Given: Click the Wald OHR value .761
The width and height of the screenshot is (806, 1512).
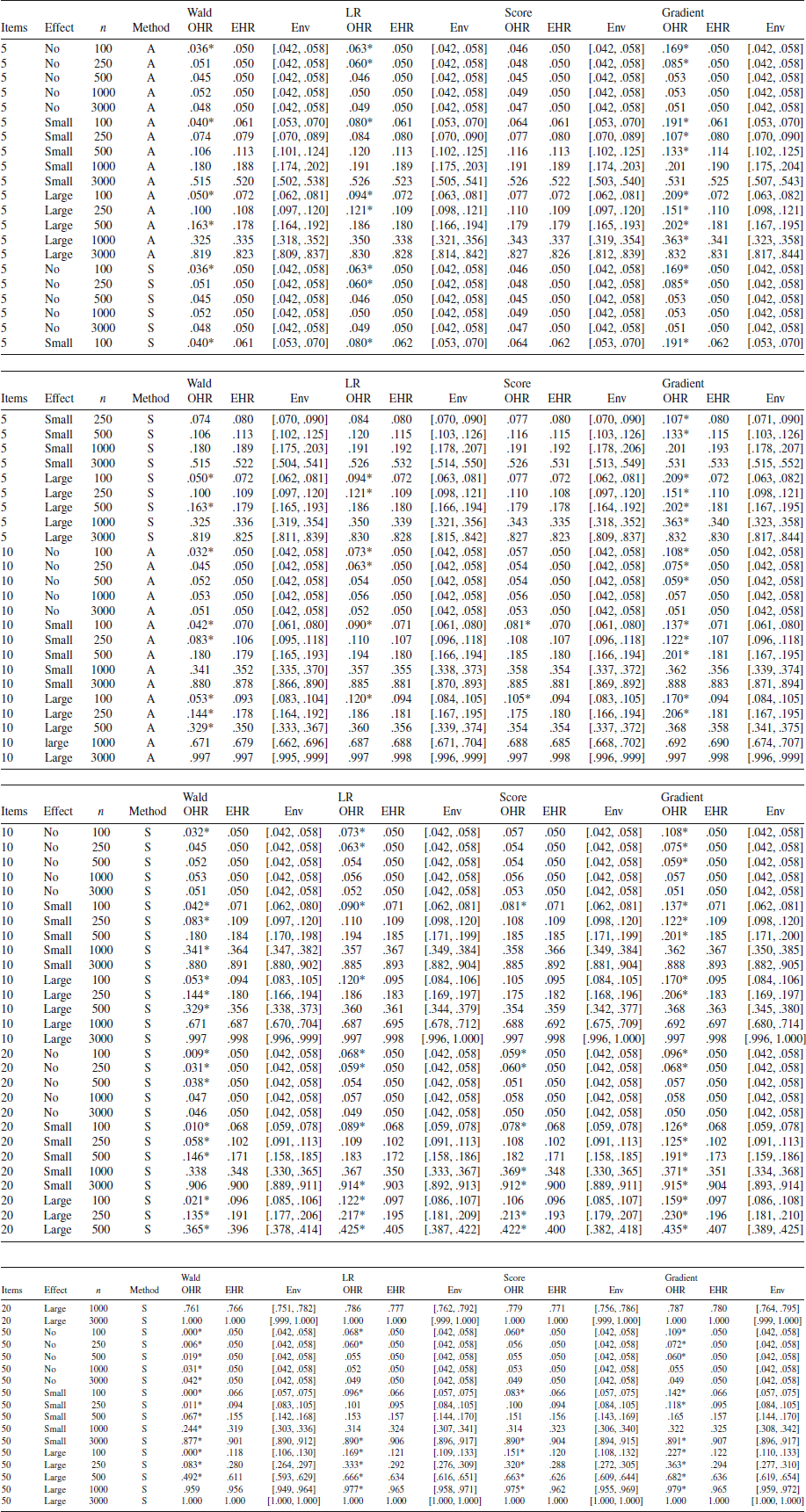Looking at the screenshot, I should tap(191, 1308).
